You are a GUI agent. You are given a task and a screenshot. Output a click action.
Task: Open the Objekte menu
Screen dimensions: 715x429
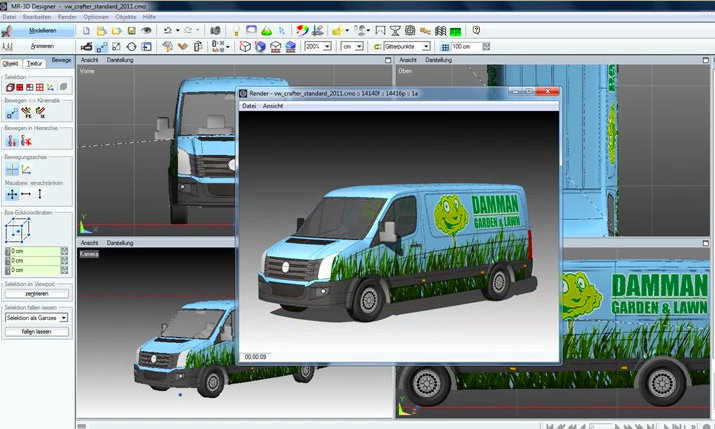coord(125,17)
